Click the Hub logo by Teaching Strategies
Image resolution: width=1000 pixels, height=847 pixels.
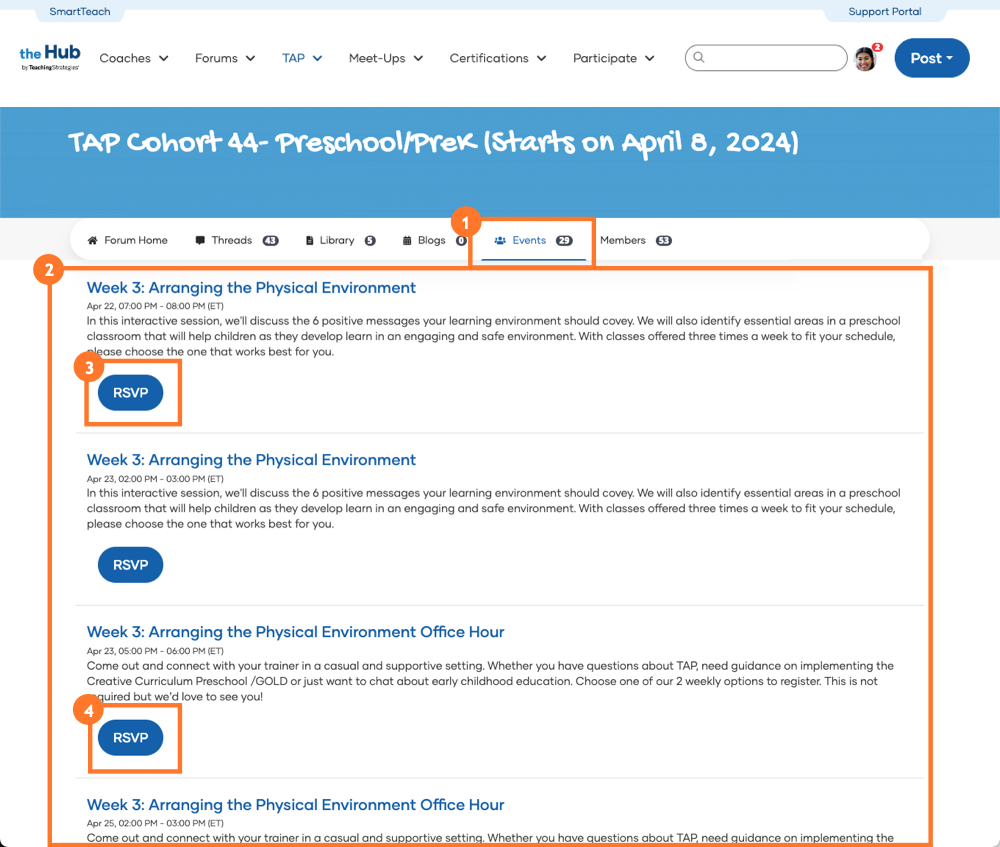pos(50,58)
